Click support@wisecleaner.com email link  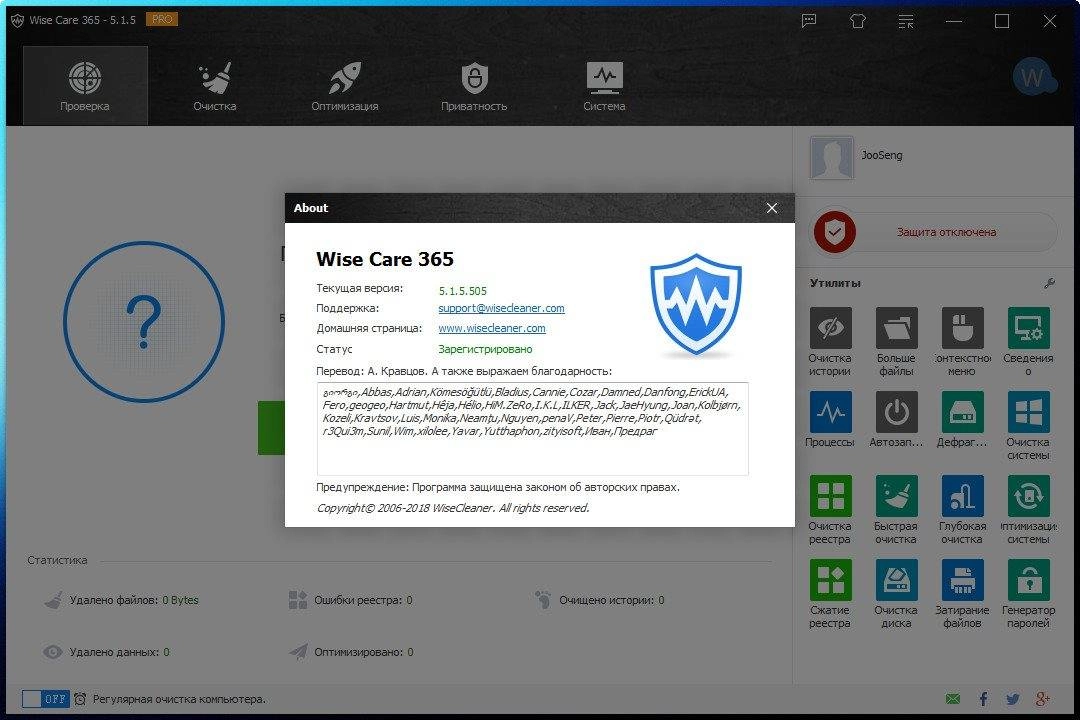click(501, 308)
